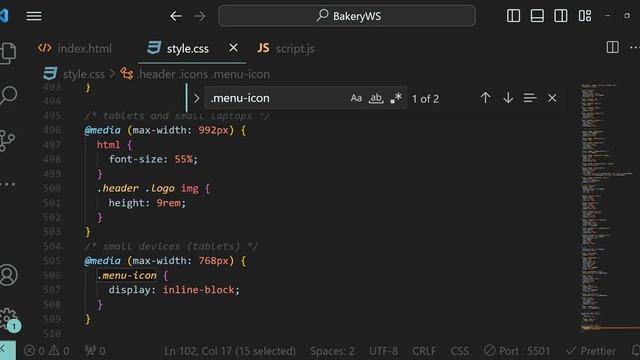Toggle Find in Selection
This screenshot has width=640, height=360.
(530, 98)
